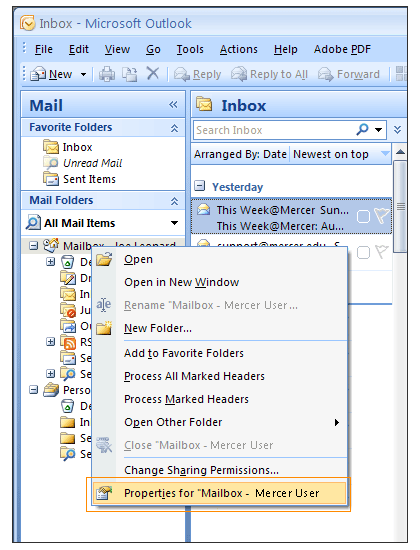Collapse the Favorite Folders section

[x=174, y=128]
